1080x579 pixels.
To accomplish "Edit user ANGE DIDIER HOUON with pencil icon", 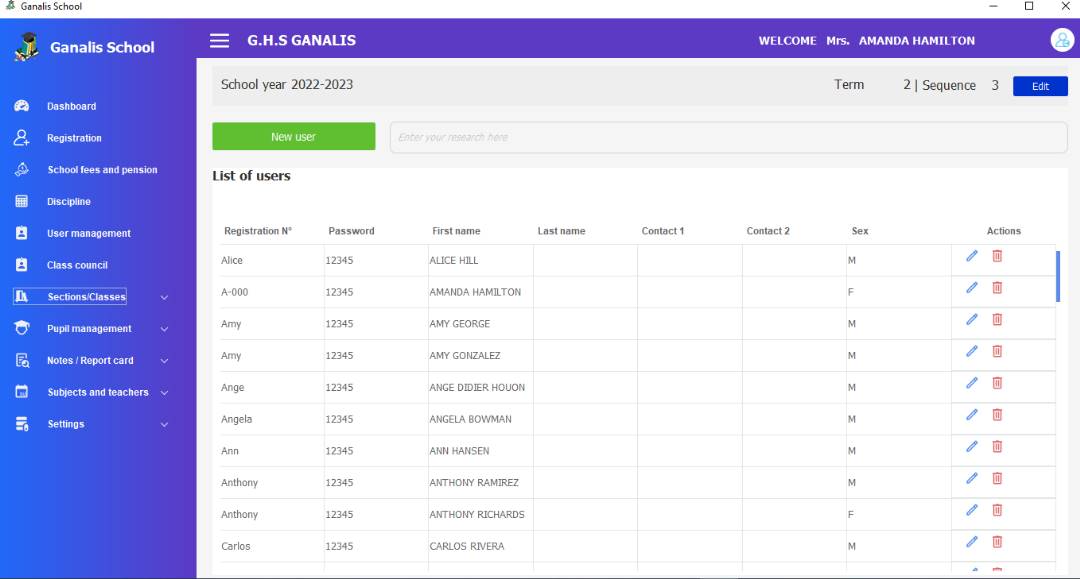I will coord(972,383).
